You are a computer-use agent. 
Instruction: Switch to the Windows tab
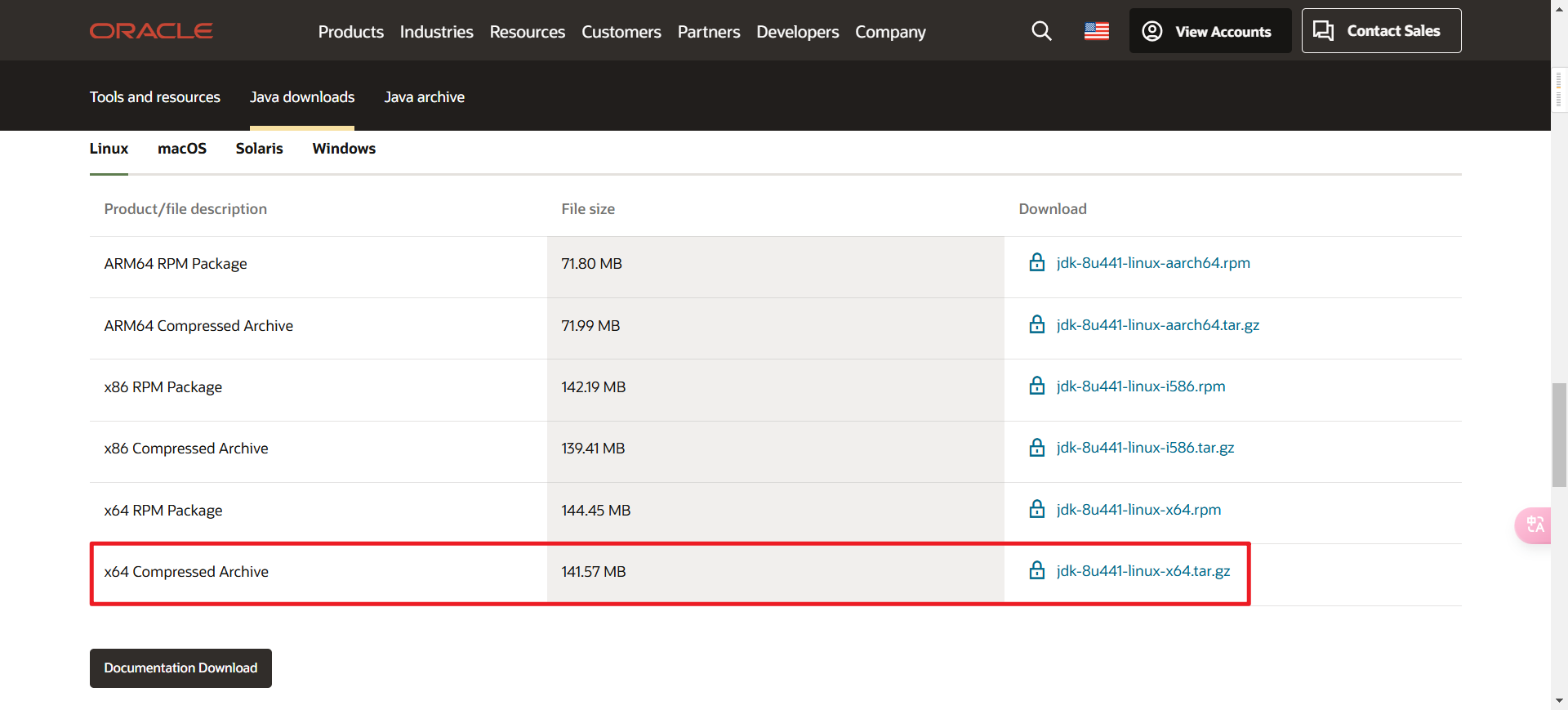click(344, 149)
